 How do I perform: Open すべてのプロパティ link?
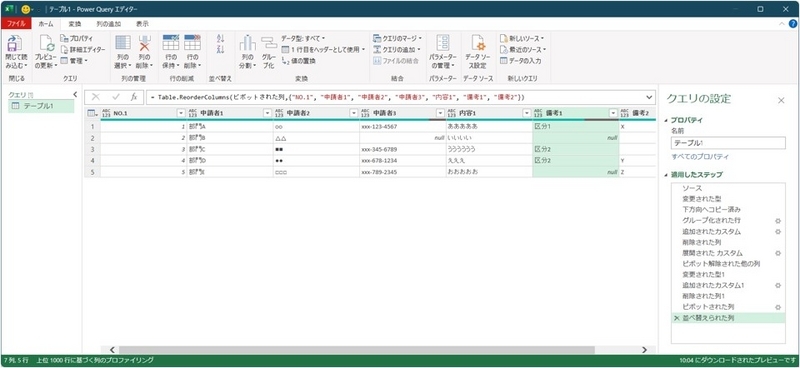pyautogui.click(x=700, y=157)
